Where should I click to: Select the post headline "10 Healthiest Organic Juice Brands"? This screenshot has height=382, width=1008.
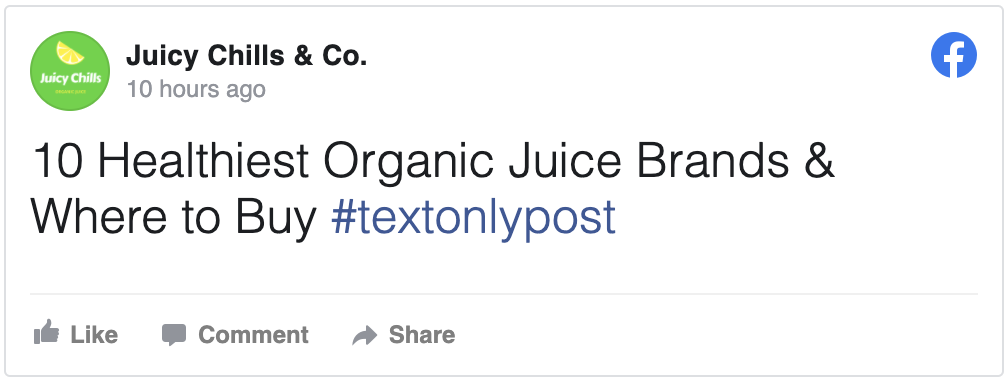point(411,161)
